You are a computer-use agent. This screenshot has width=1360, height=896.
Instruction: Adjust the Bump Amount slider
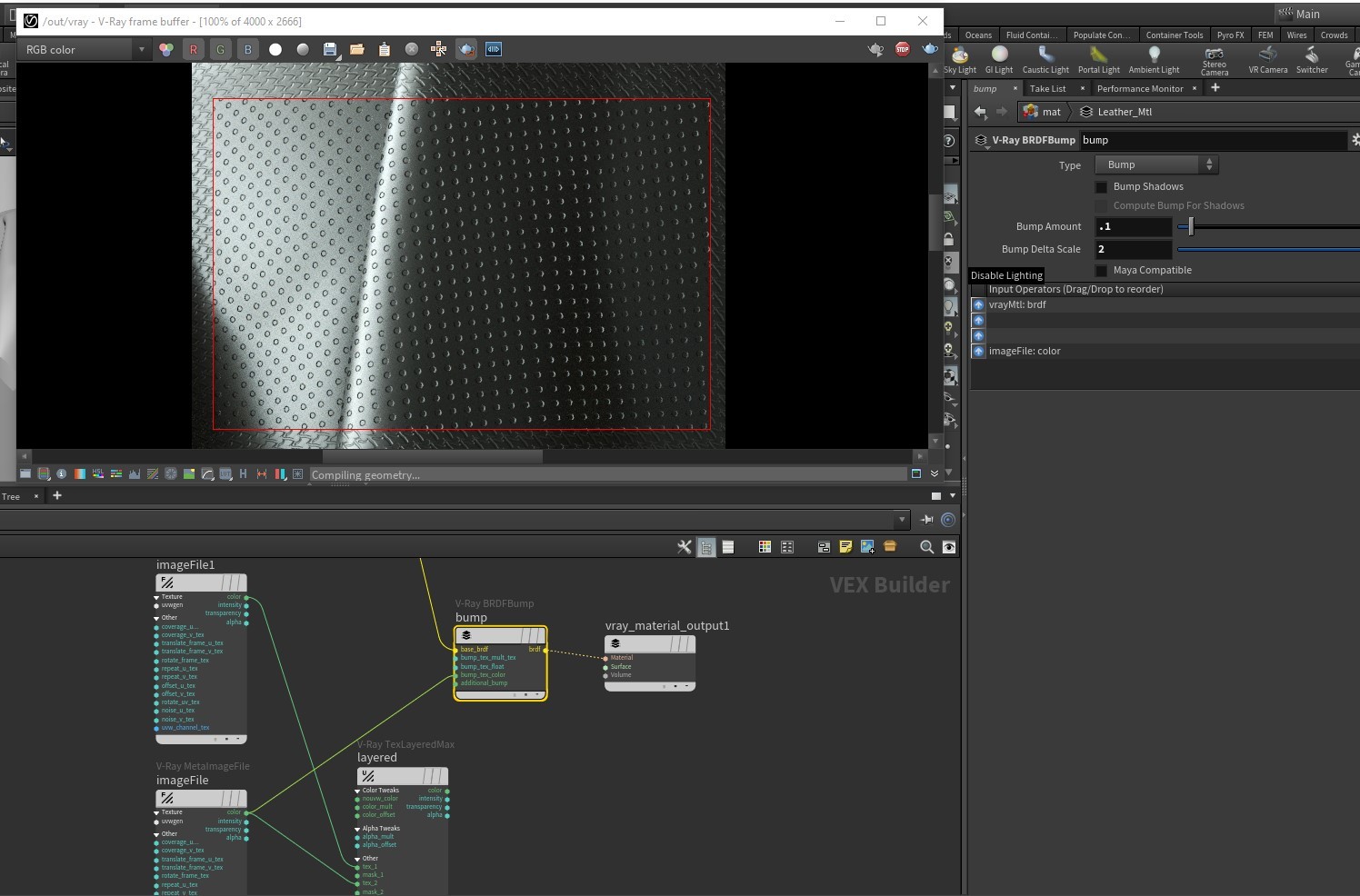(1191, 226)
